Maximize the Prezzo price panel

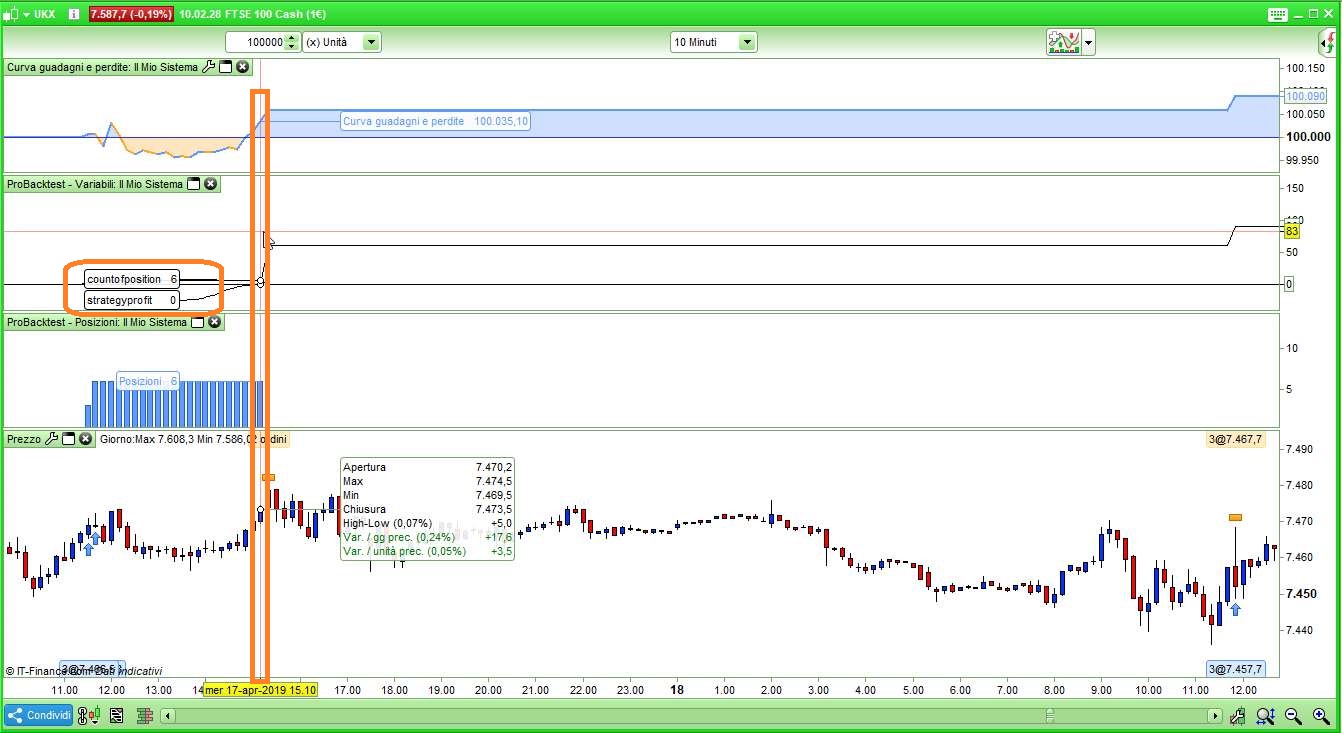pos(69,439)
